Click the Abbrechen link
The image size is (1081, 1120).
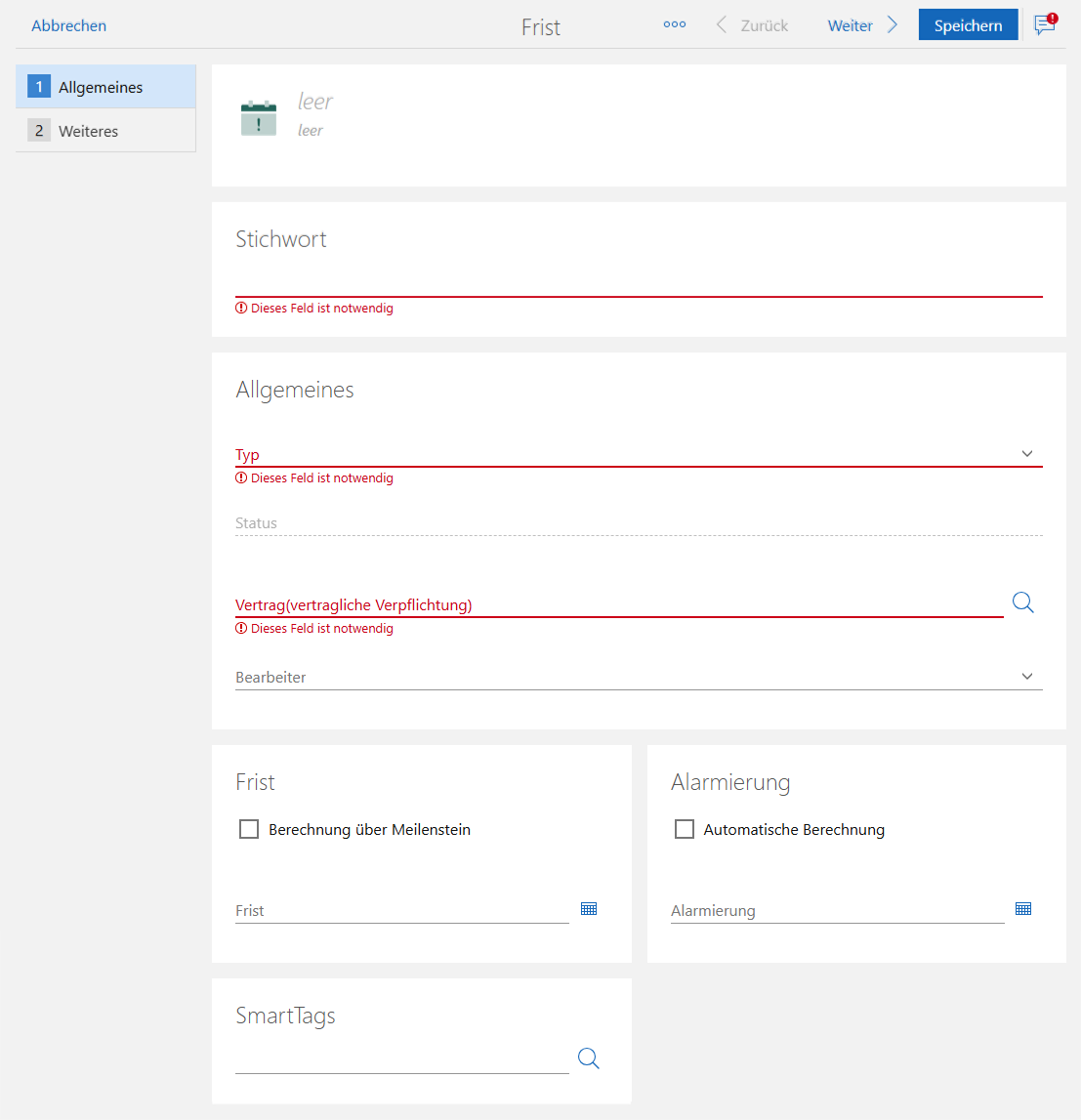(68, 25)
